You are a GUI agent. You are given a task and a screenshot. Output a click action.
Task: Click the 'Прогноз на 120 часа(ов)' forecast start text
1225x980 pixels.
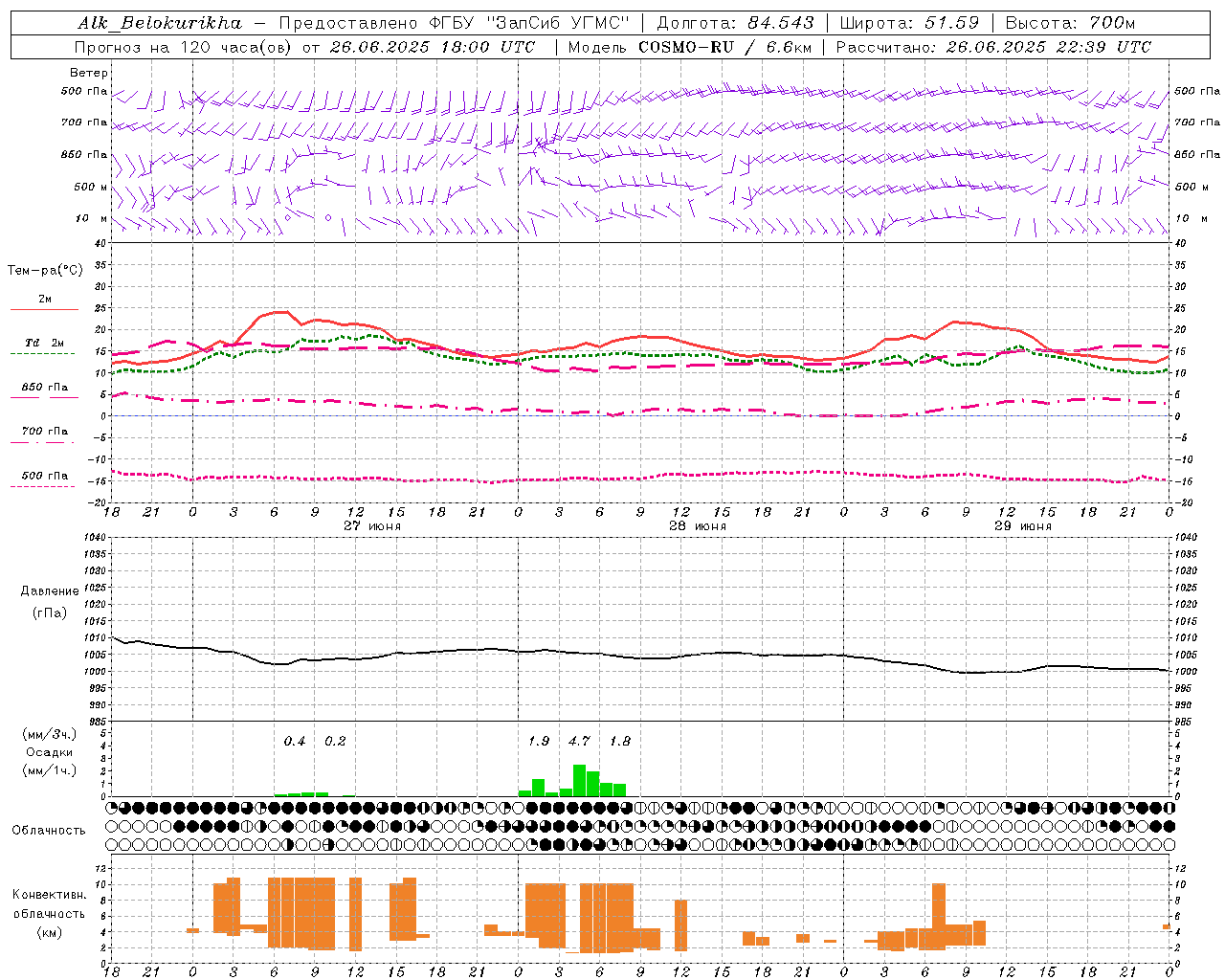(x=185, y=47)
